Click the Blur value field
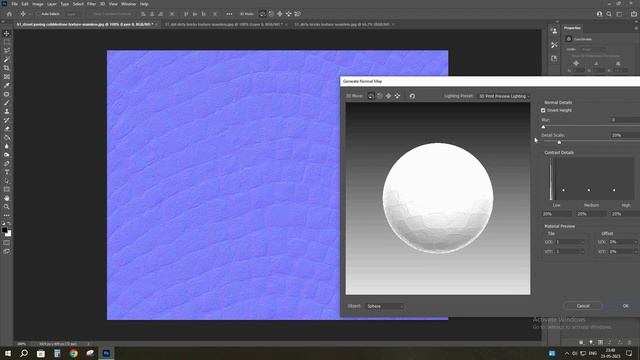640x360 pixels. click(x=625, y=120)
